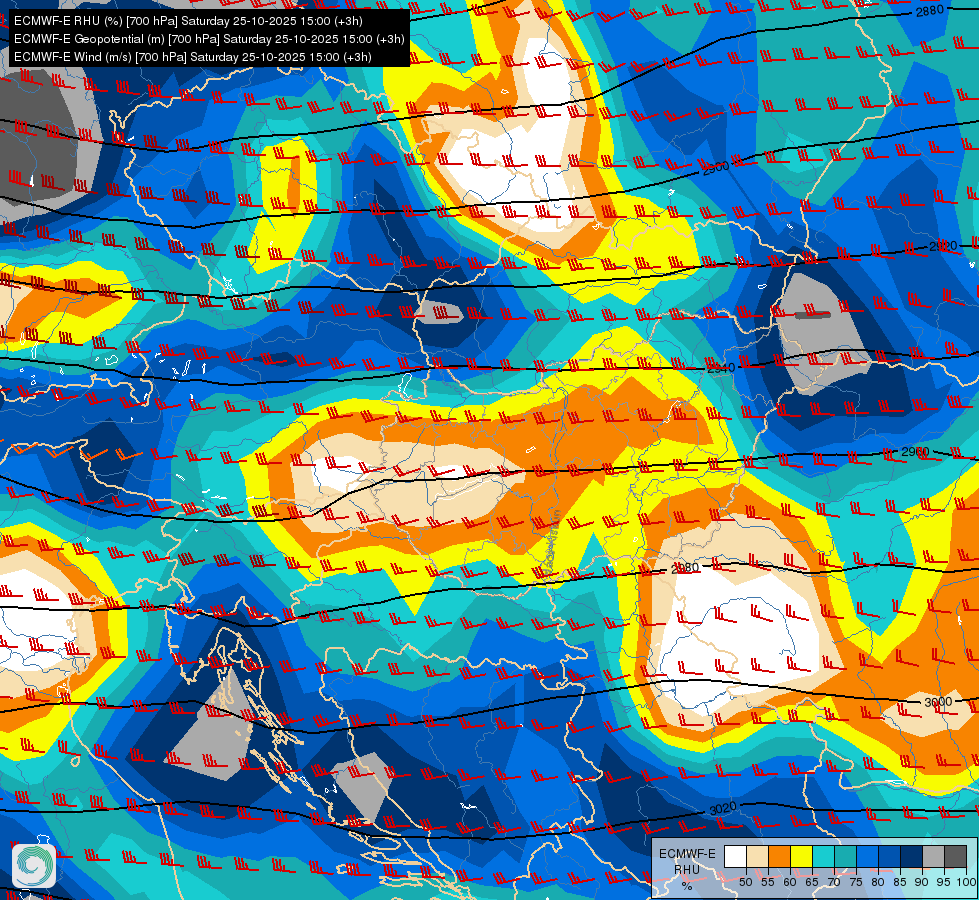Select the beige 50-55% legend swatch

[x=757, y=856]
